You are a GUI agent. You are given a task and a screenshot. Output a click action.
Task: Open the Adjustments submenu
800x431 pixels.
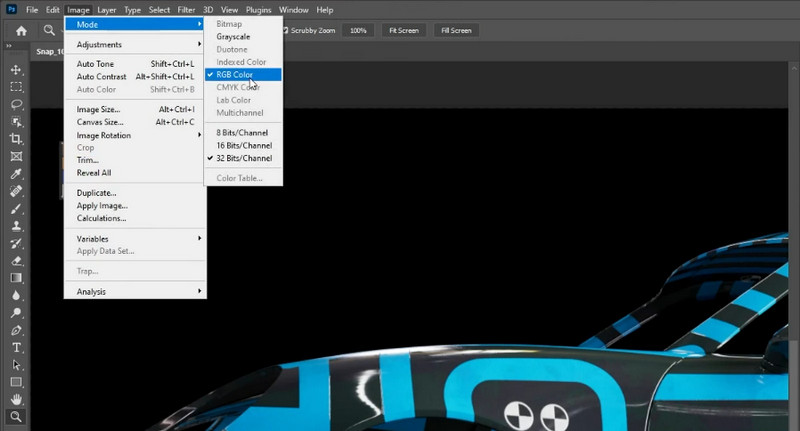click(135, 44)
